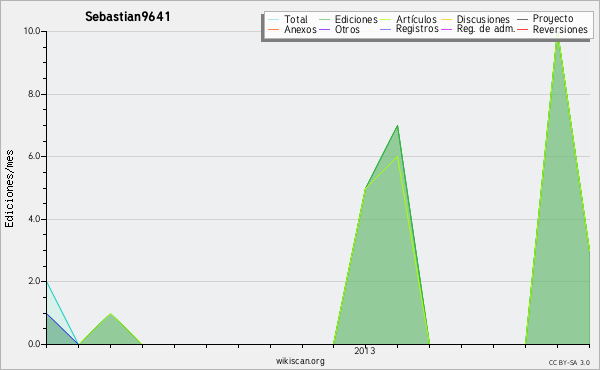Click the CC BY-SA 3.0 license text
This screenshot has width=600, height=370.
click(569, 363)
